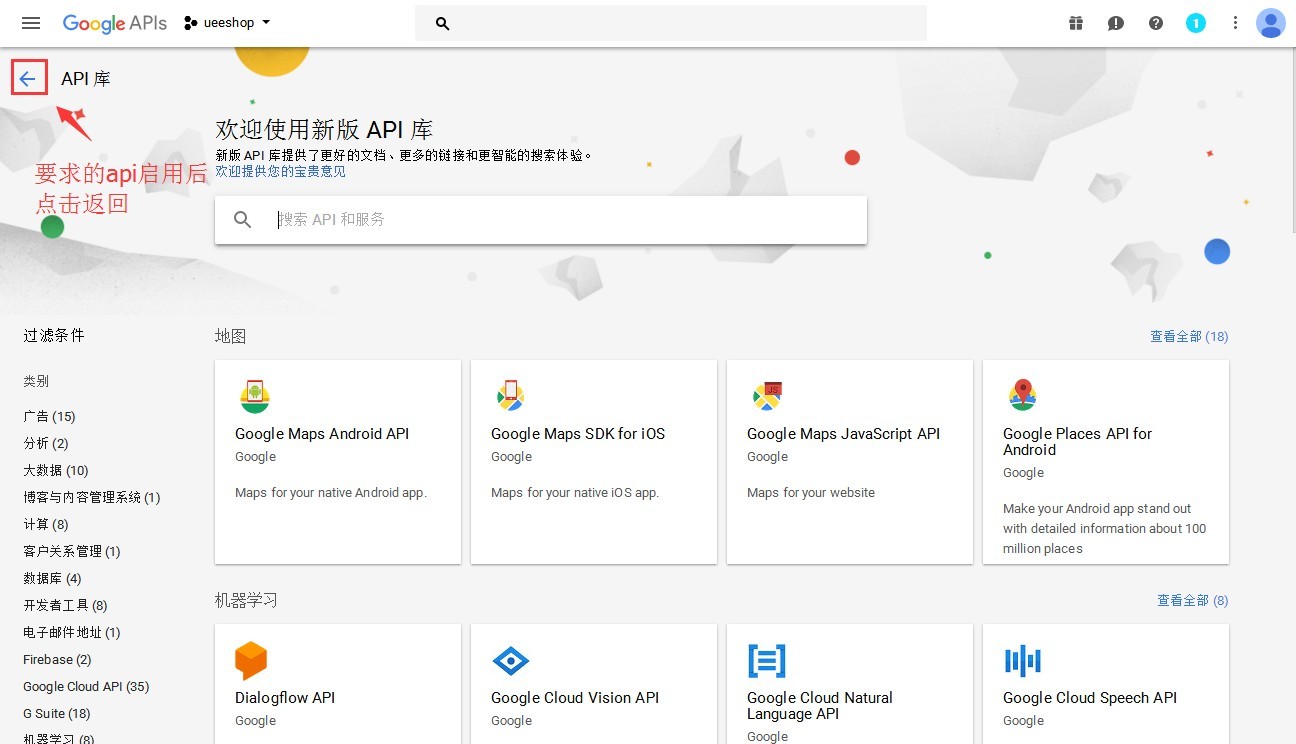Viewport: 1296px width, 744px height.
Task: Filter by 开发者工具 (8) category
Action: [x=65, y=605]
